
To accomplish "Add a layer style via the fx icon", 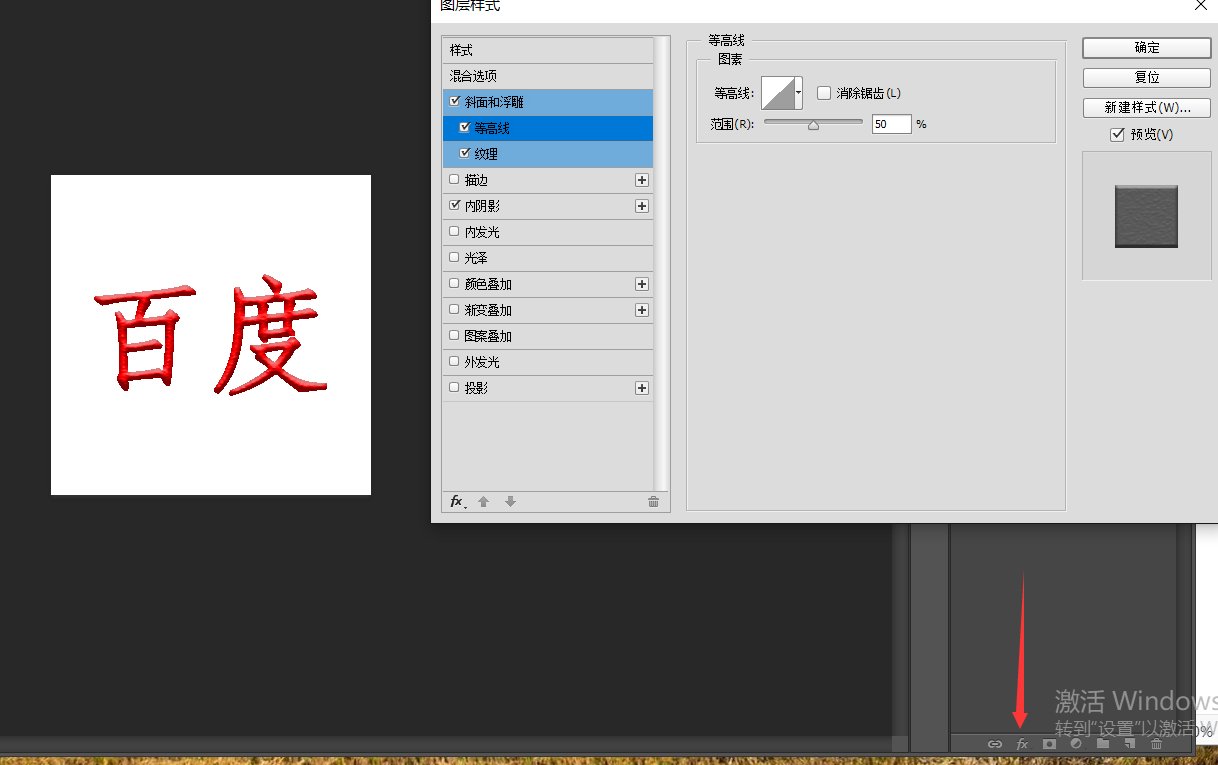I will 1022,744.
